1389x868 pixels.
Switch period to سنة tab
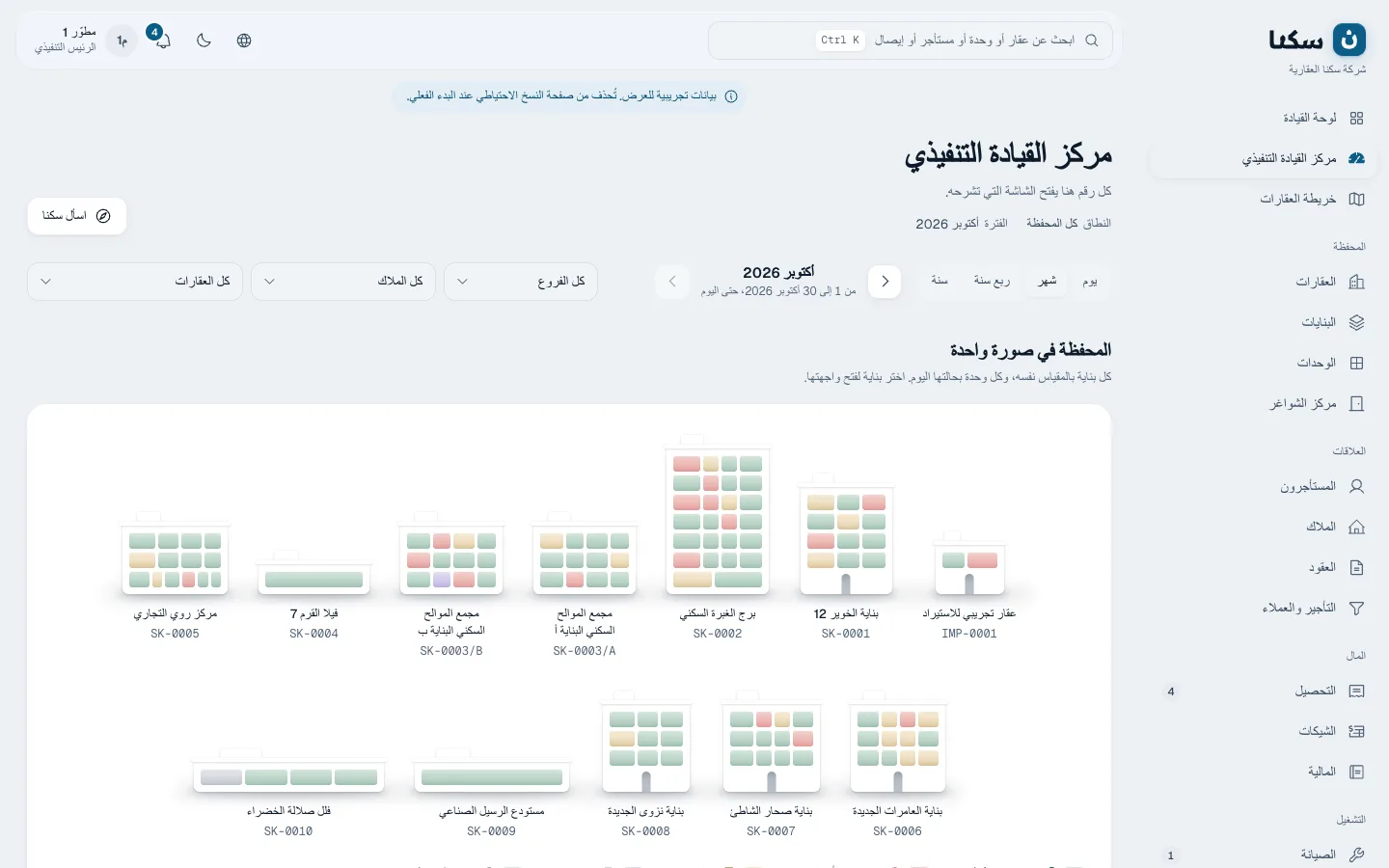(940, 281)
